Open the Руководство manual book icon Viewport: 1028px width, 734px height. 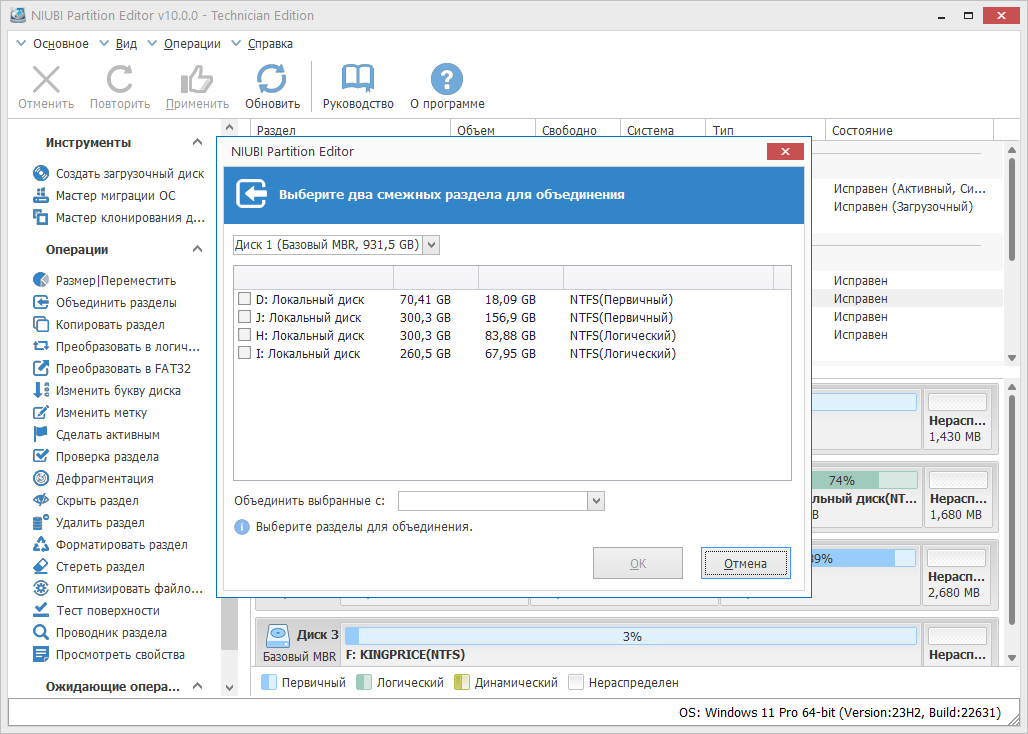coord(357,79)
